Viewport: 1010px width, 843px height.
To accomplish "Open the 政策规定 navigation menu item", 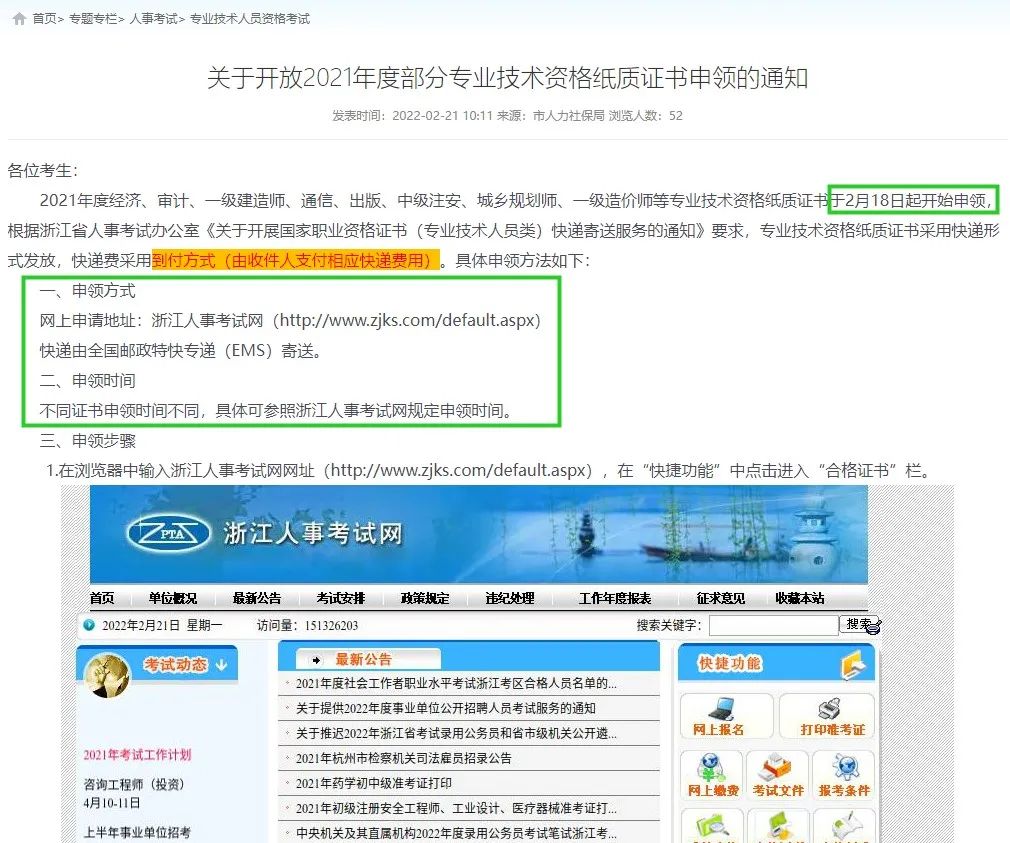I will [425, 598].
